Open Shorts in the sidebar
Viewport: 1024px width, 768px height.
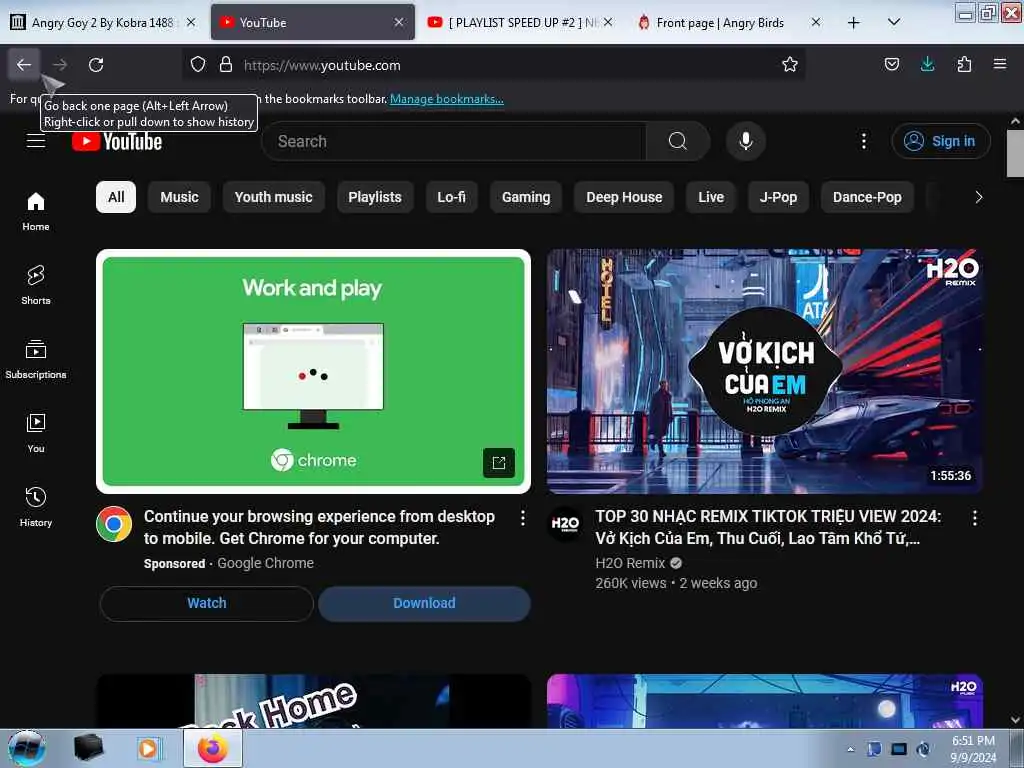click(36, 285)
